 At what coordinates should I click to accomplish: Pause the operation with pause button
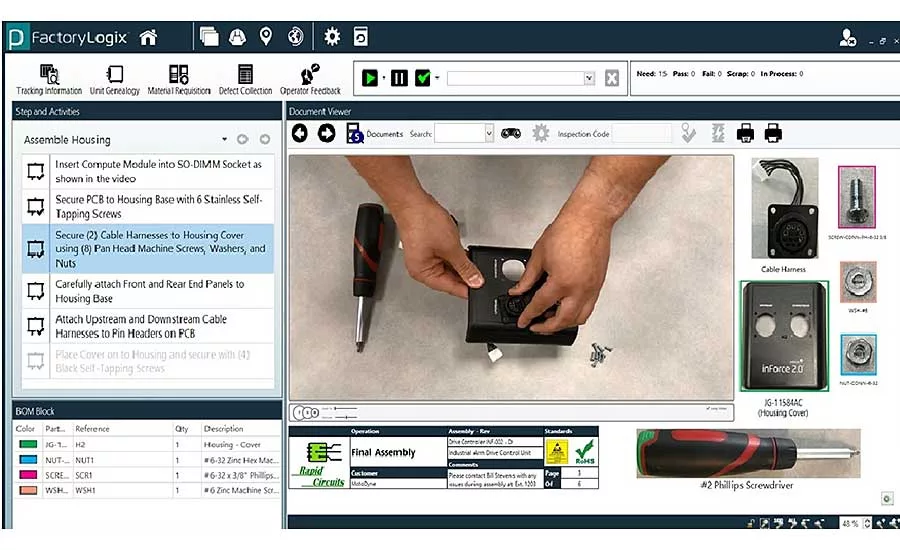399,78
